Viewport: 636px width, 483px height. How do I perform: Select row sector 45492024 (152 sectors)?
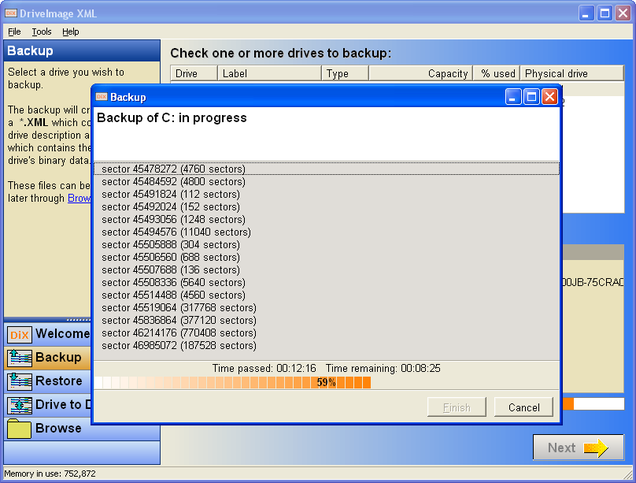point(327,206)
